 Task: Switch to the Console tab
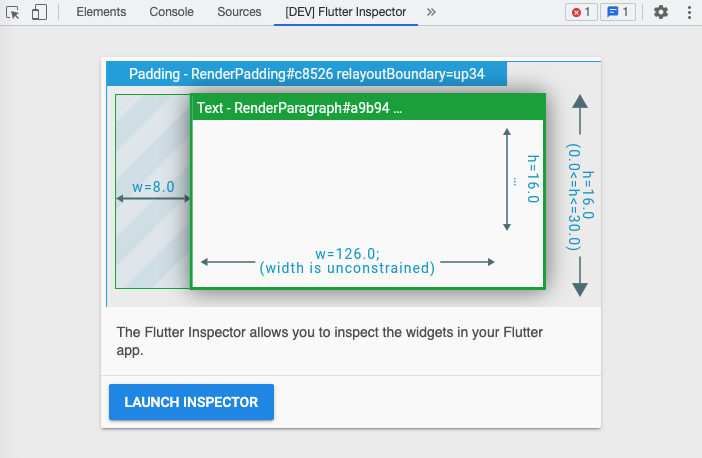[171, 12]
